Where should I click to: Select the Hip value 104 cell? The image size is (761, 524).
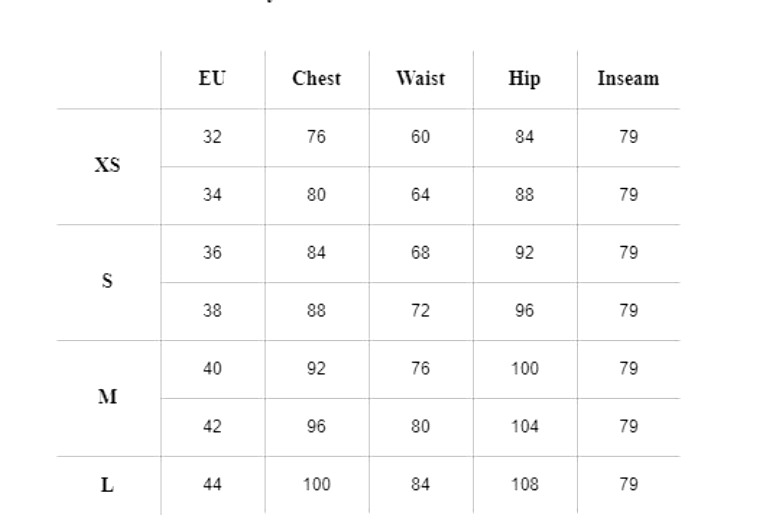click(x=524, y=427)
